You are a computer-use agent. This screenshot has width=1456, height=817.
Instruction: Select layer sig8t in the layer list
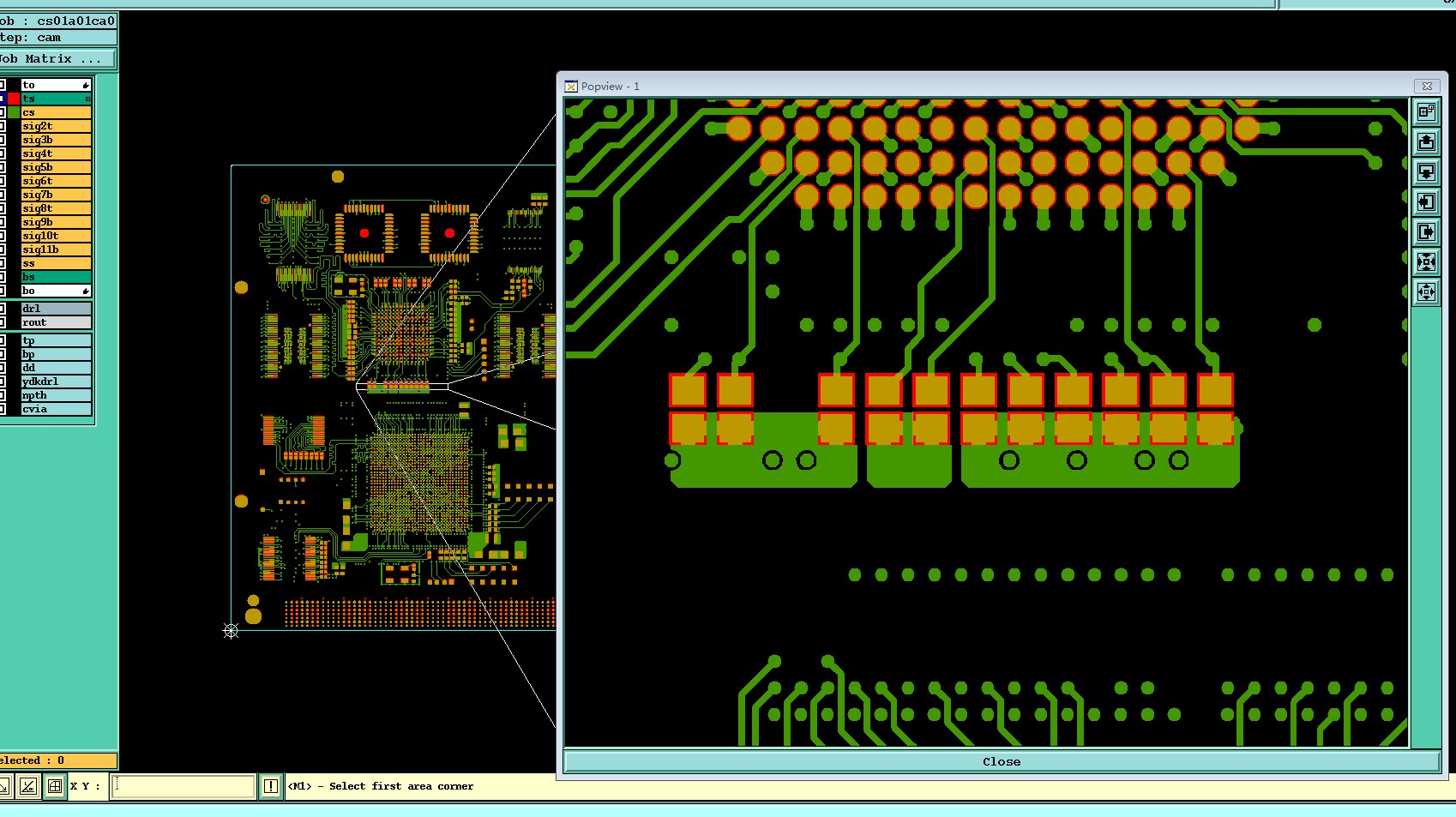tap(56, 208)
